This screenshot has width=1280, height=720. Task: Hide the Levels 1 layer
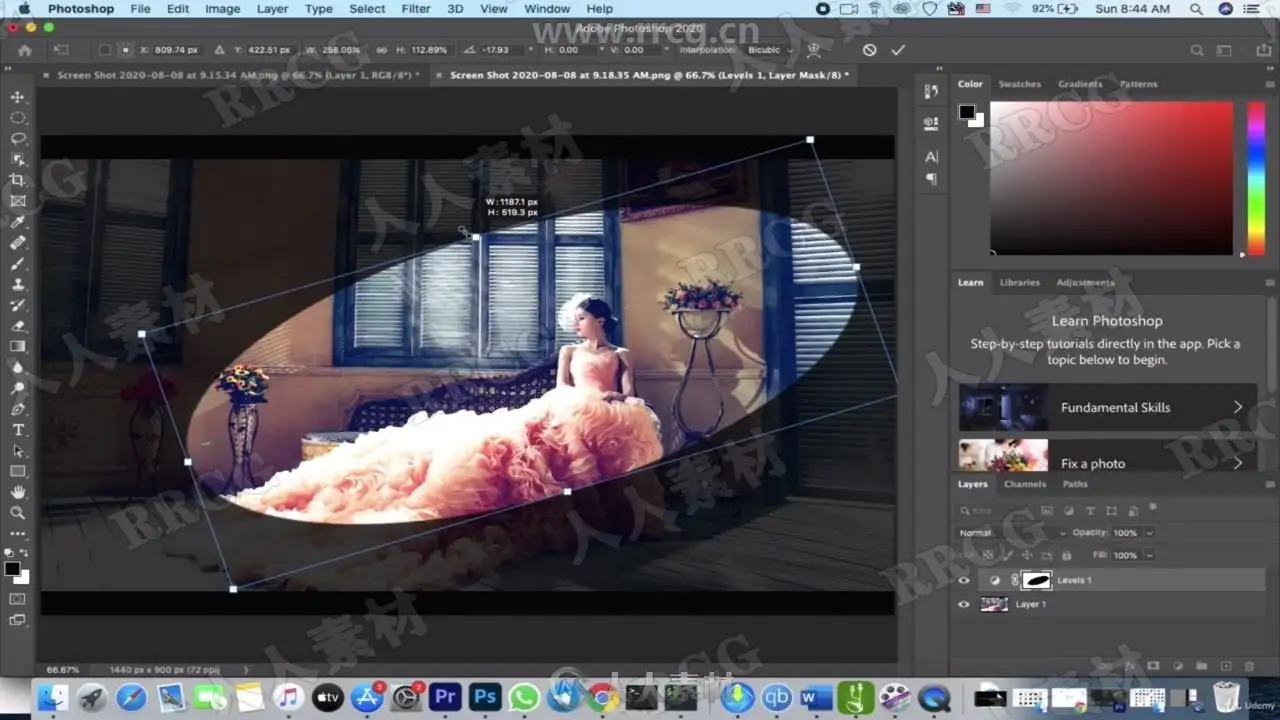click(964, 580)
